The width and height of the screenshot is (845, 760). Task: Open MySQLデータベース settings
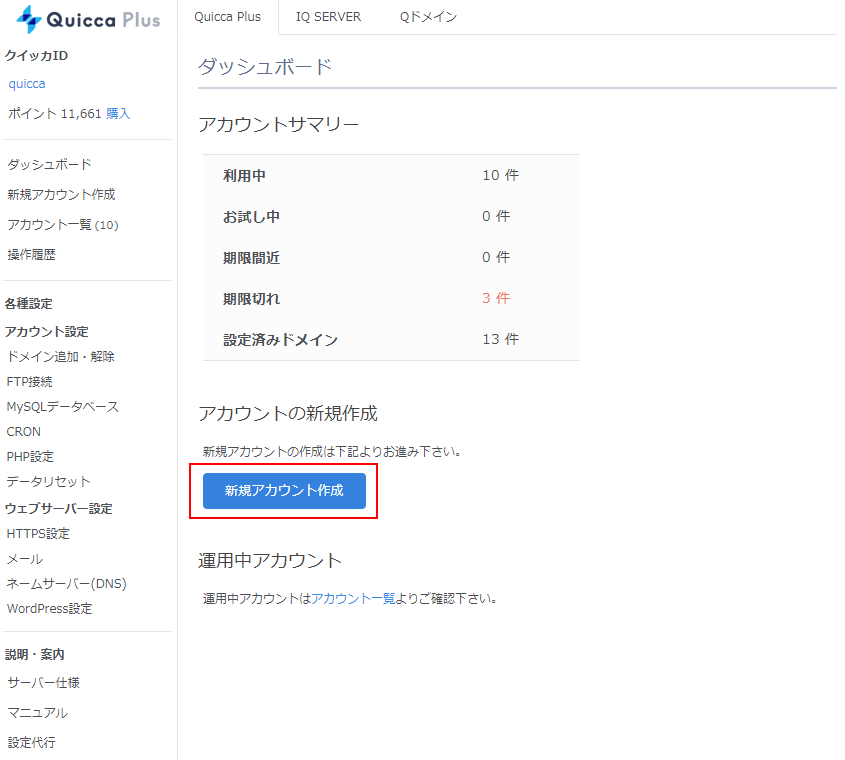coord(63,406)
